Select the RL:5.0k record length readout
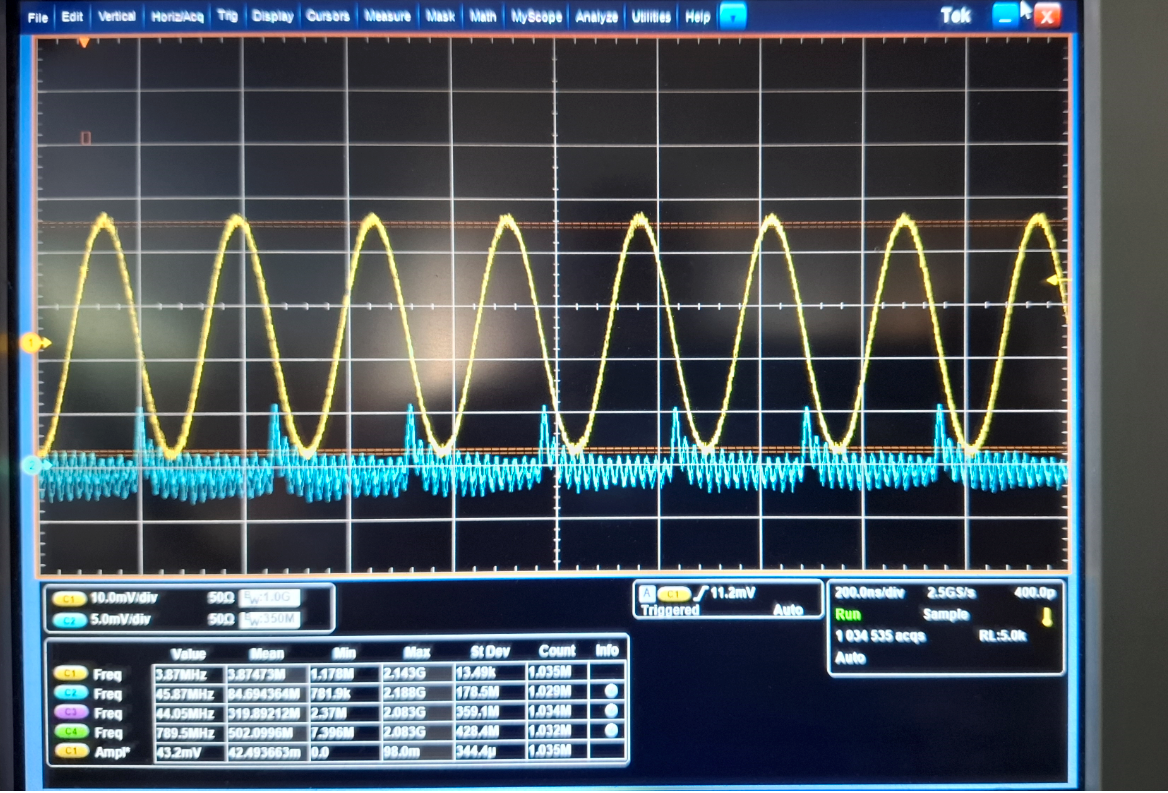 tap(1003, 635)
